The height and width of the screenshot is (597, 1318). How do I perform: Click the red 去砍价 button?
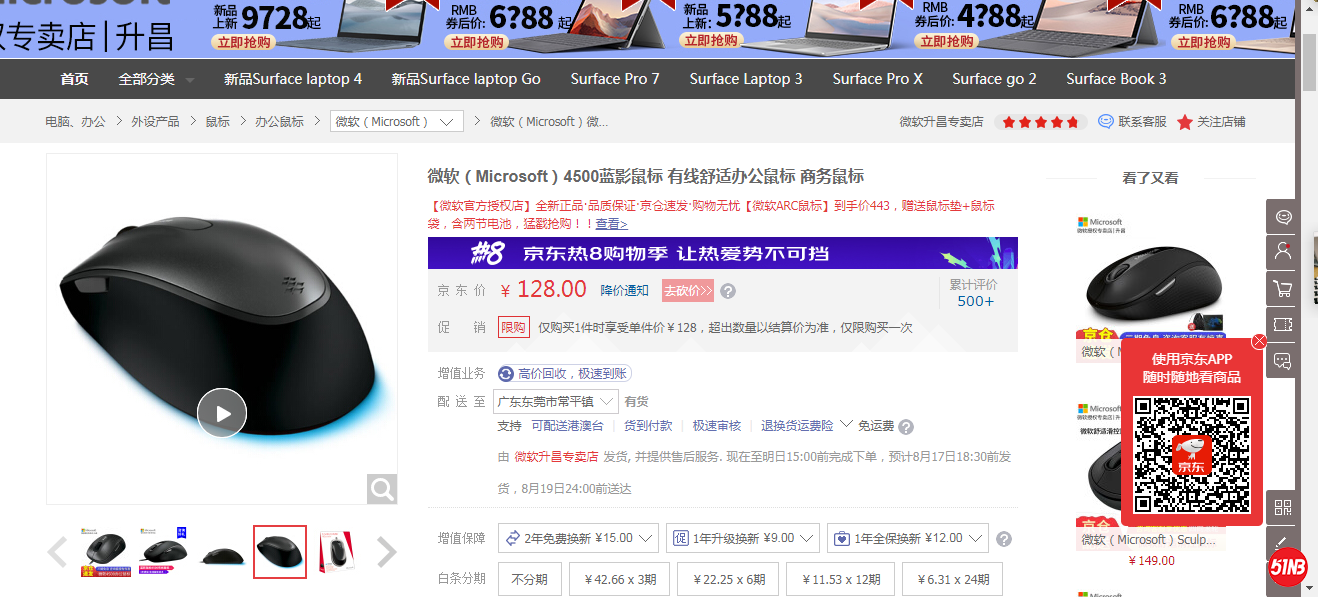[x=687, y=291]
